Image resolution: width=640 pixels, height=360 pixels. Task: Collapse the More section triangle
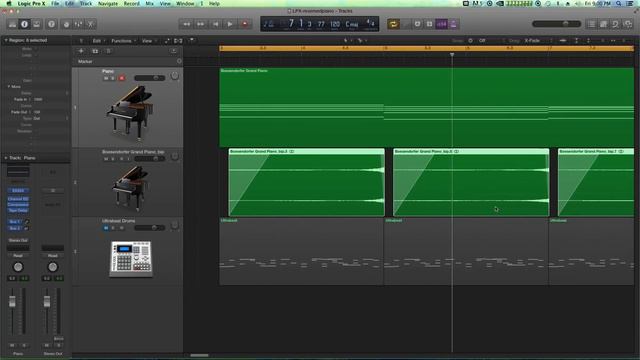coord(9,87)
